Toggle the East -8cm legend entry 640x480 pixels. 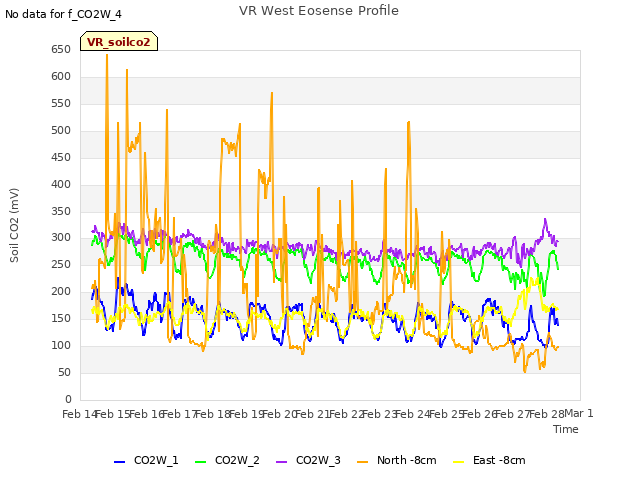tap(489, 460)
